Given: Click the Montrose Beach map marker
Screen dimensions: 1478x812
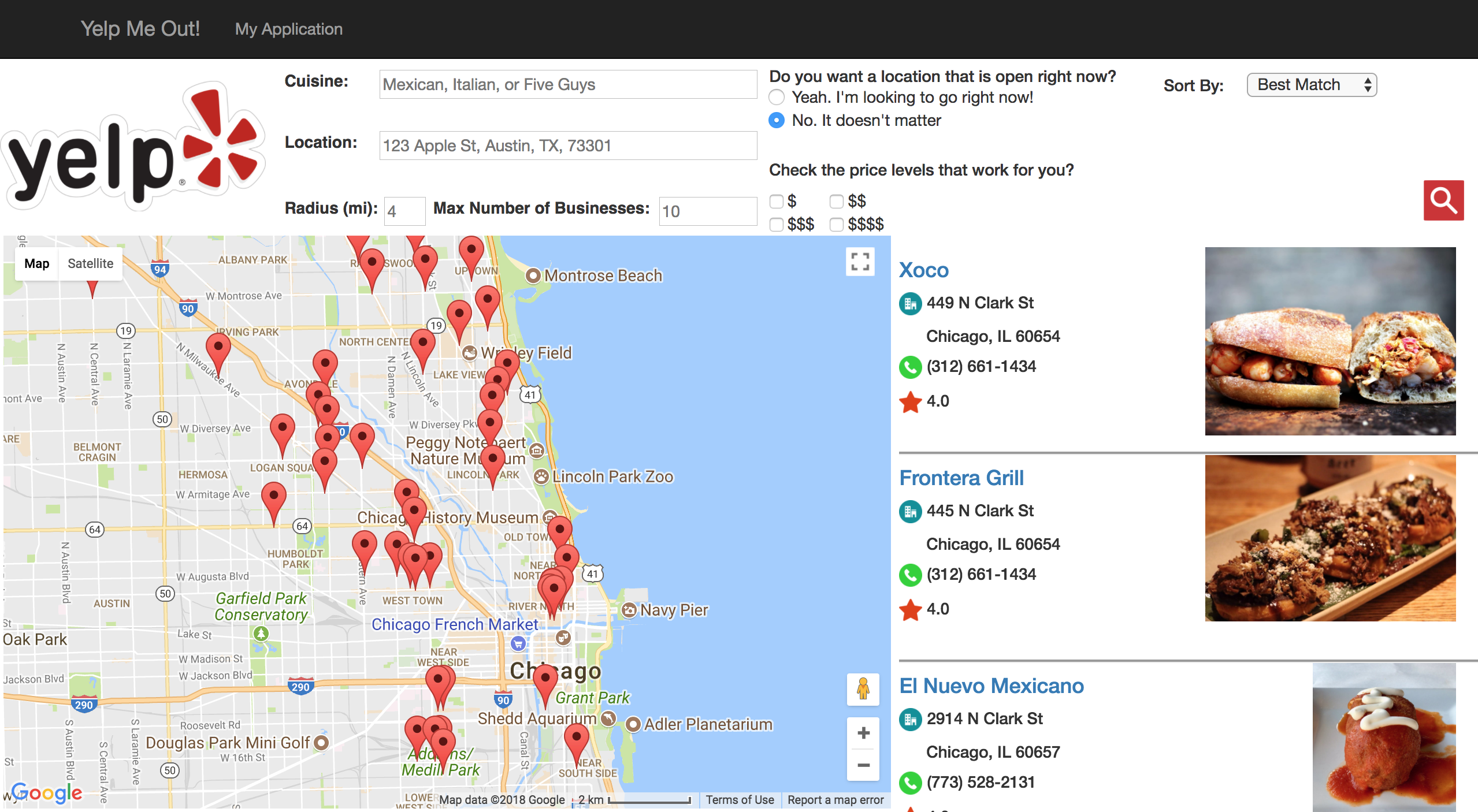Looking at the screenshot, I should tap(533, 275).
